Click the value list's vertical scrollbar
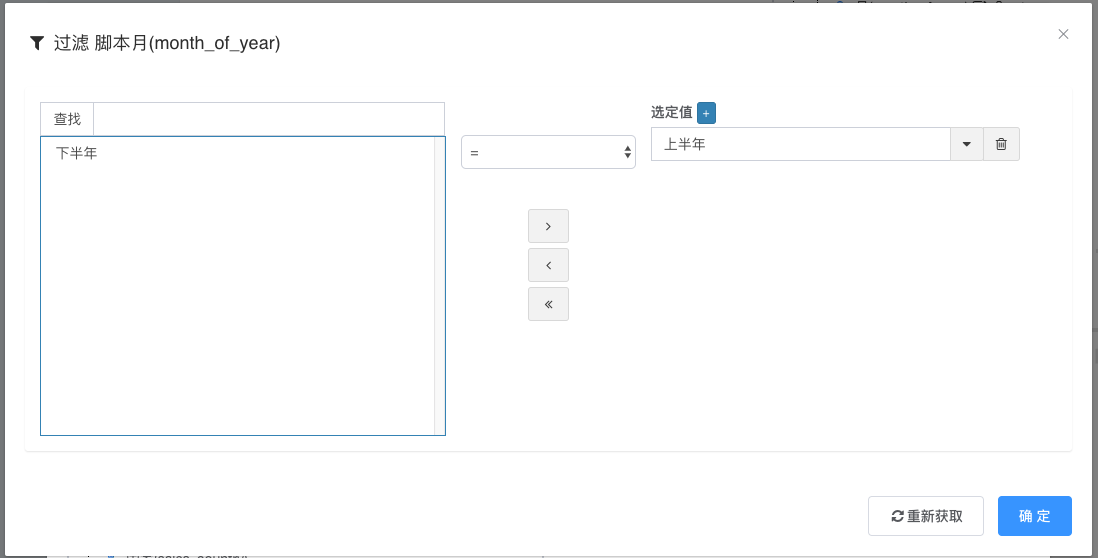The width and height of the screenshot is (1098, 558). click(x=440, y=286)
